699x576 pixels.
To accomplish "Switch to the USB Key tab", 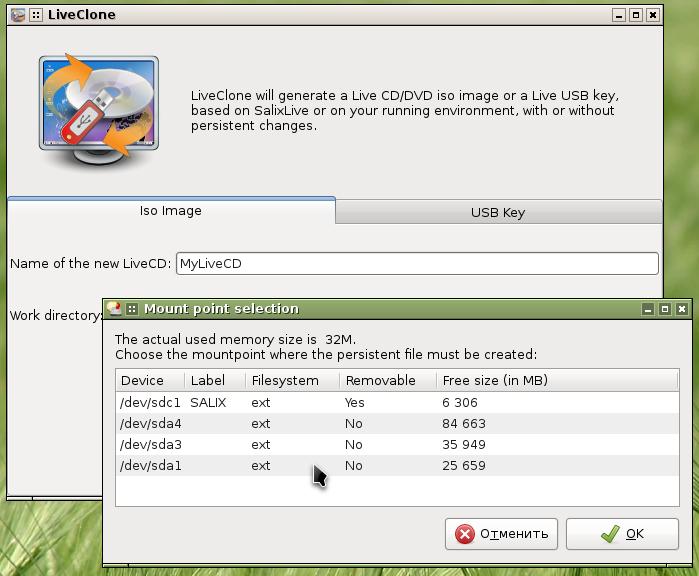I will click(498, 212).
